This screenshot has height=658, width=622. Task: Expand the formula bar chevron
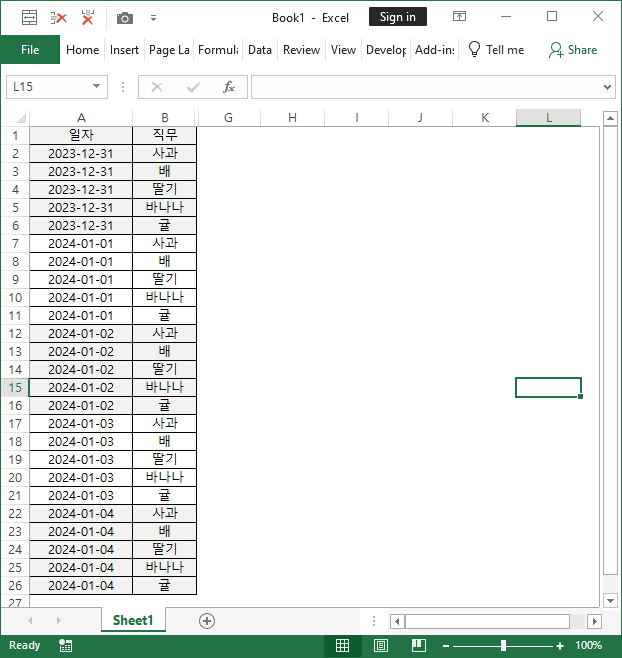[607, 87]
